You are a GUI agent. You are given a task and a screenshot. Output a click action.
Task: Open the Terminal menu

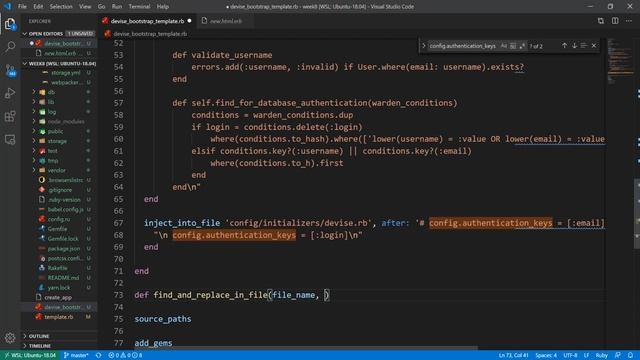139,7
